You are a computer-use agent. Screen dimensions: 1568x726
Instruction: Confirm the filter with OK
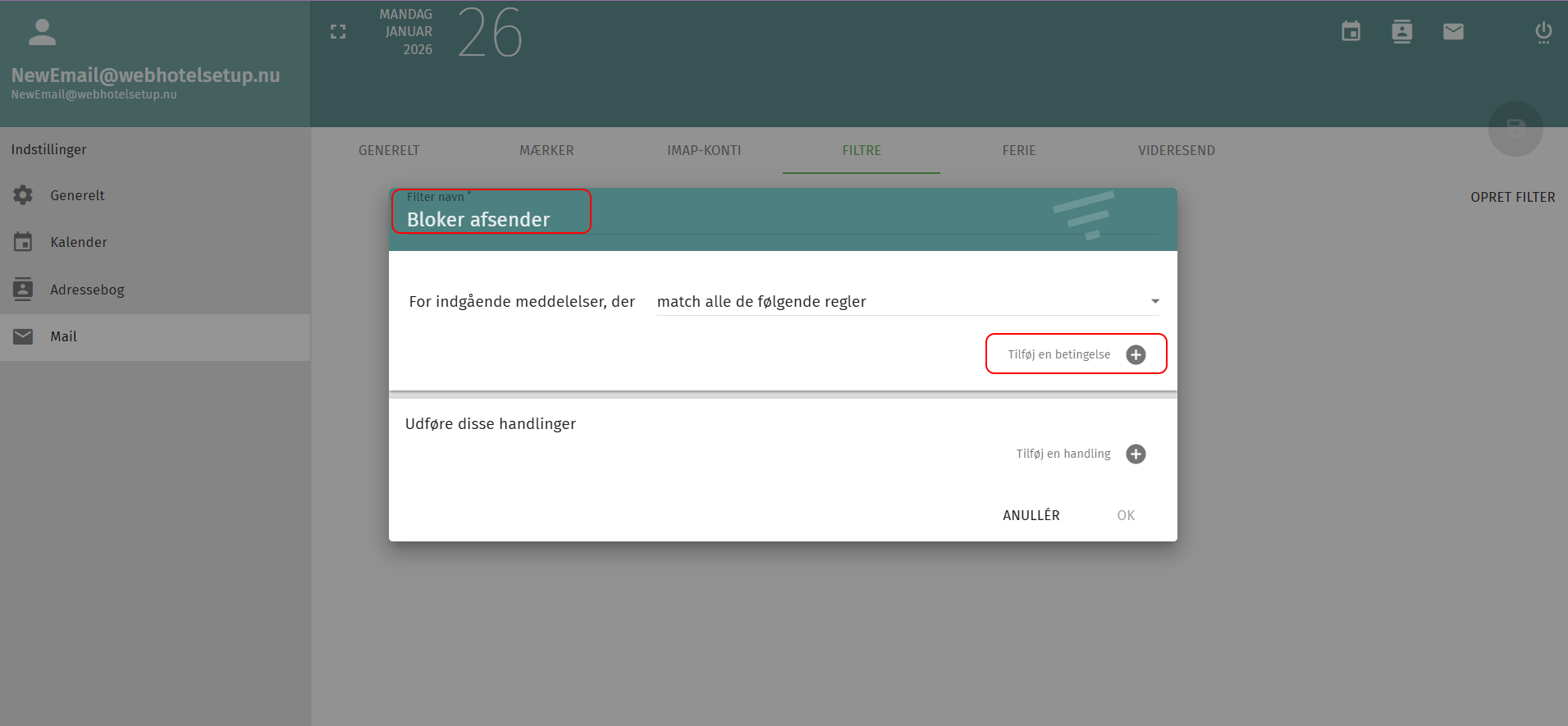[1125, 515]
